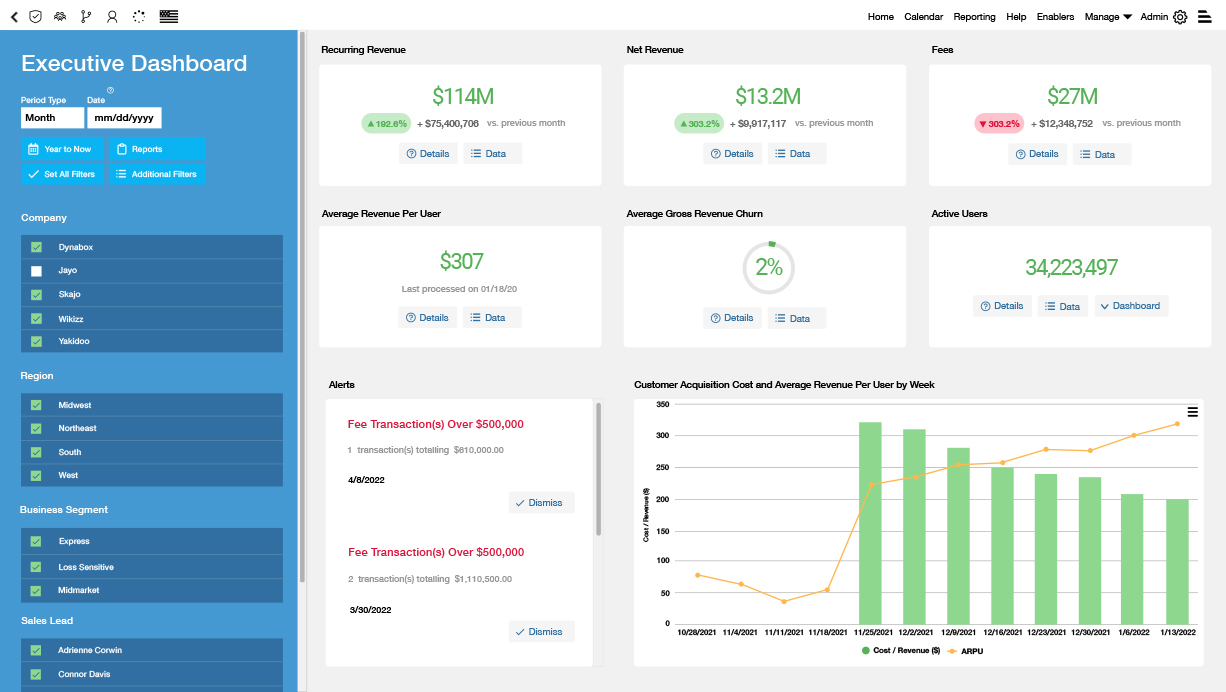Click the Alerts panel vertical scrollbar
Image resolution: width=1226 pixels, height=692 pixels.
tap(599, 468)
